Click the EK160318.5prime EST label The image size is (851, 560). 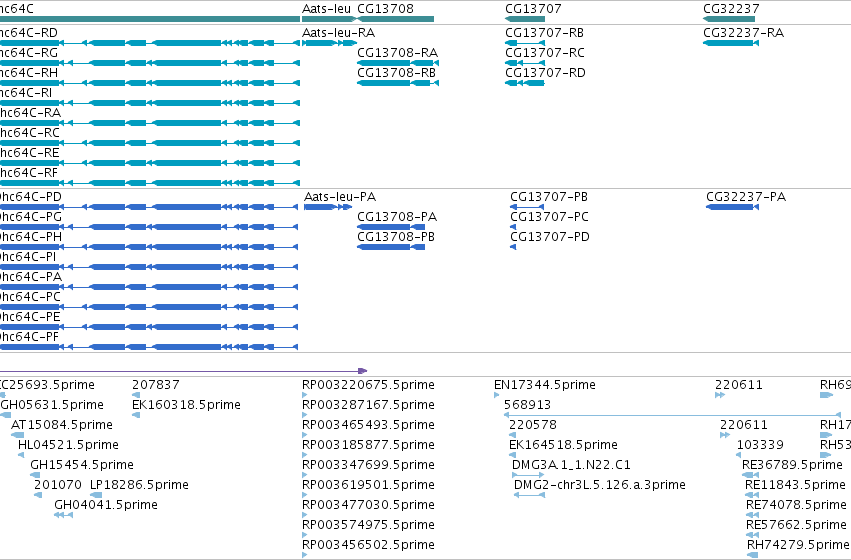pos(186,405)
